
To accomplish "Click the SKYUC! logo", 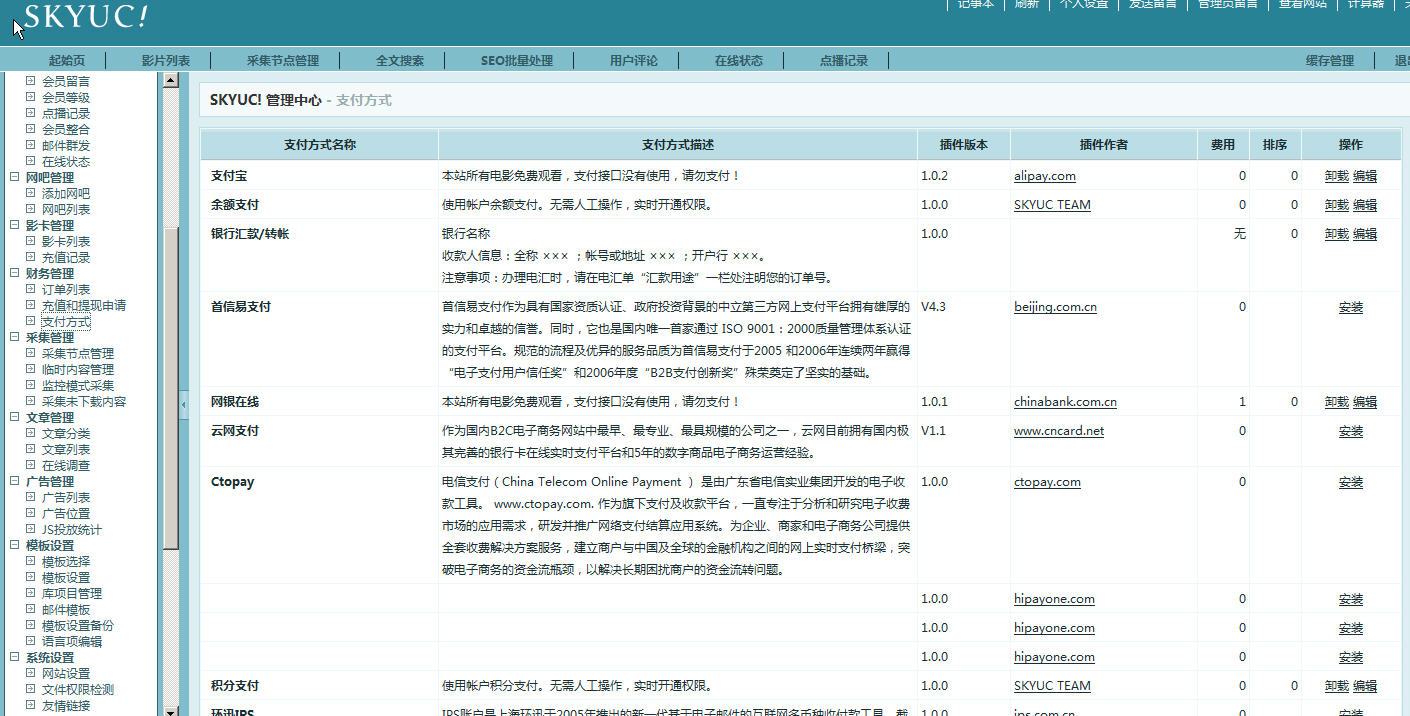I will coord(86,15).
